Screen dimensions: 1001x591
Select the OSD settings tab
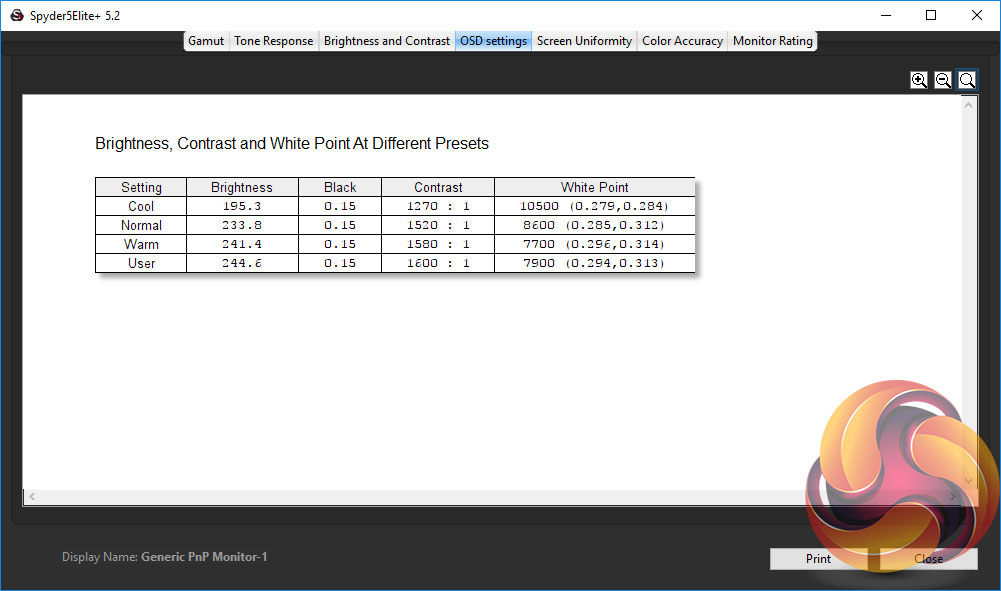point(493,41)
